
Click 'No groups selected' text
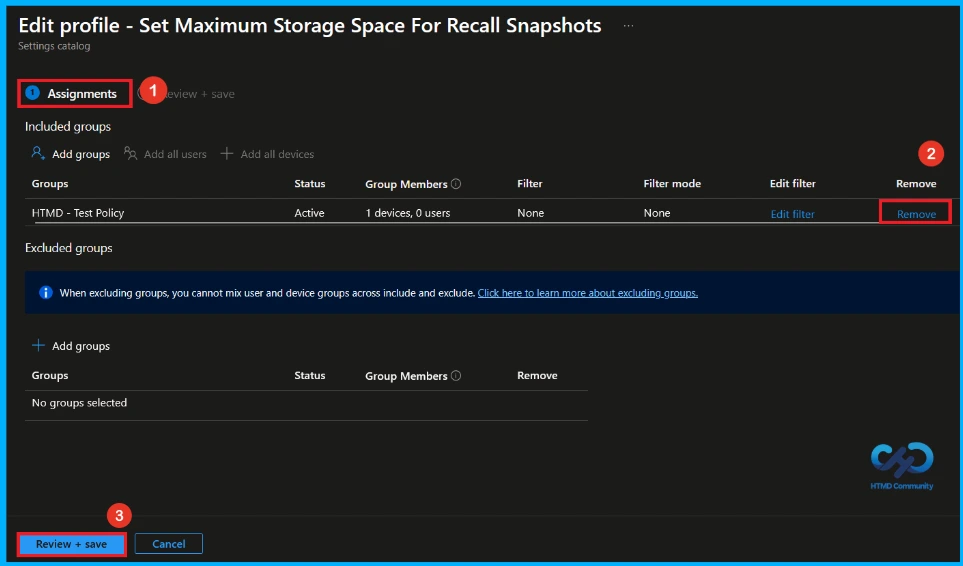coord(79,403)
